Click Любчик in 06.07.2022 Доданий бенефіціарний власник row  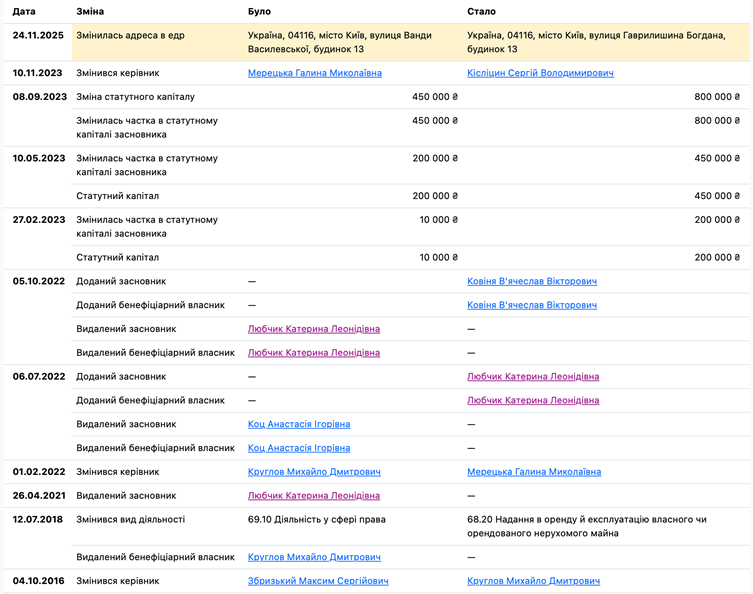533,401
